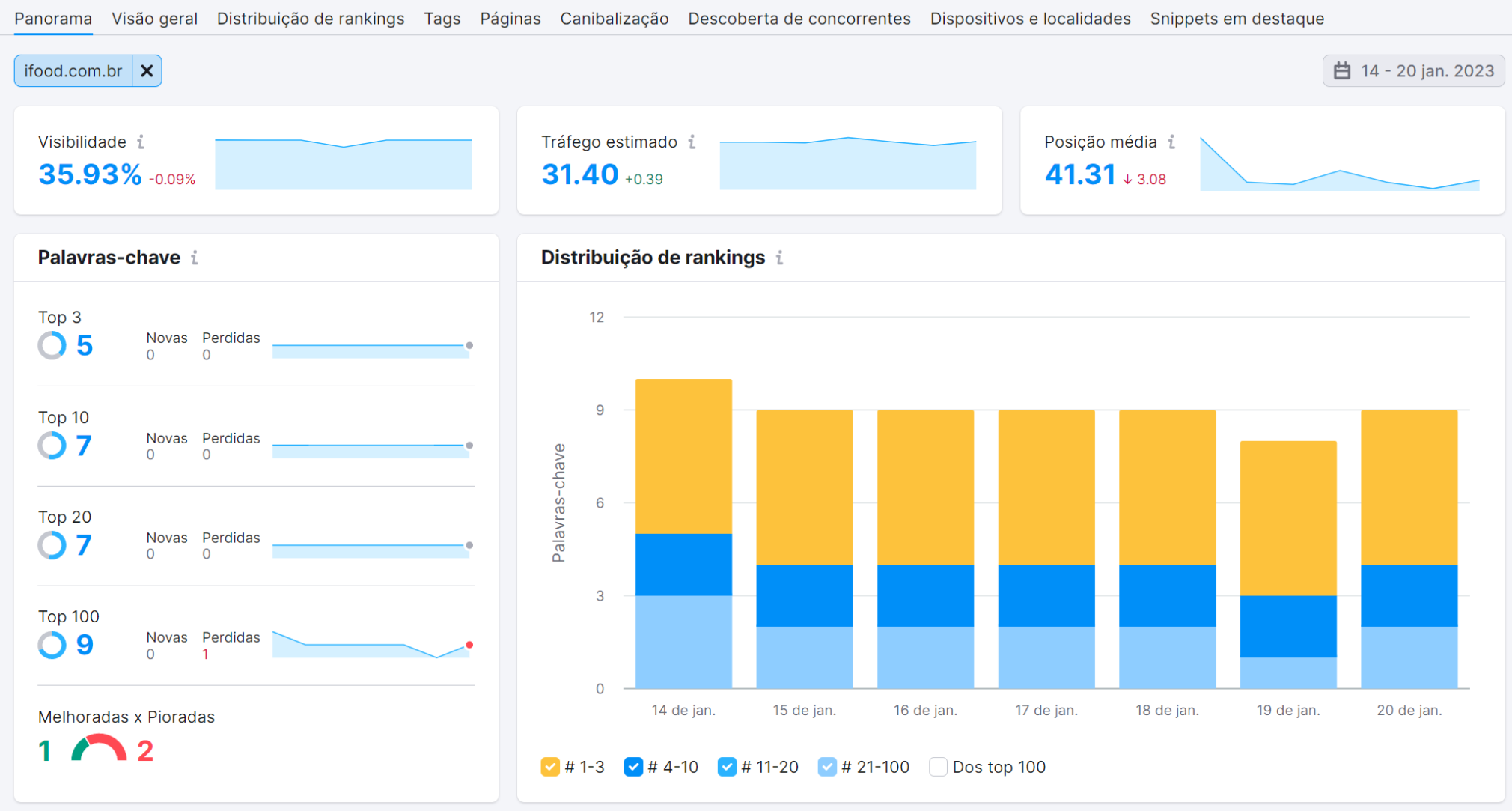Click the 35.93% visibility value
This screenshot has width=1512, height=811.
click(90, 174)
